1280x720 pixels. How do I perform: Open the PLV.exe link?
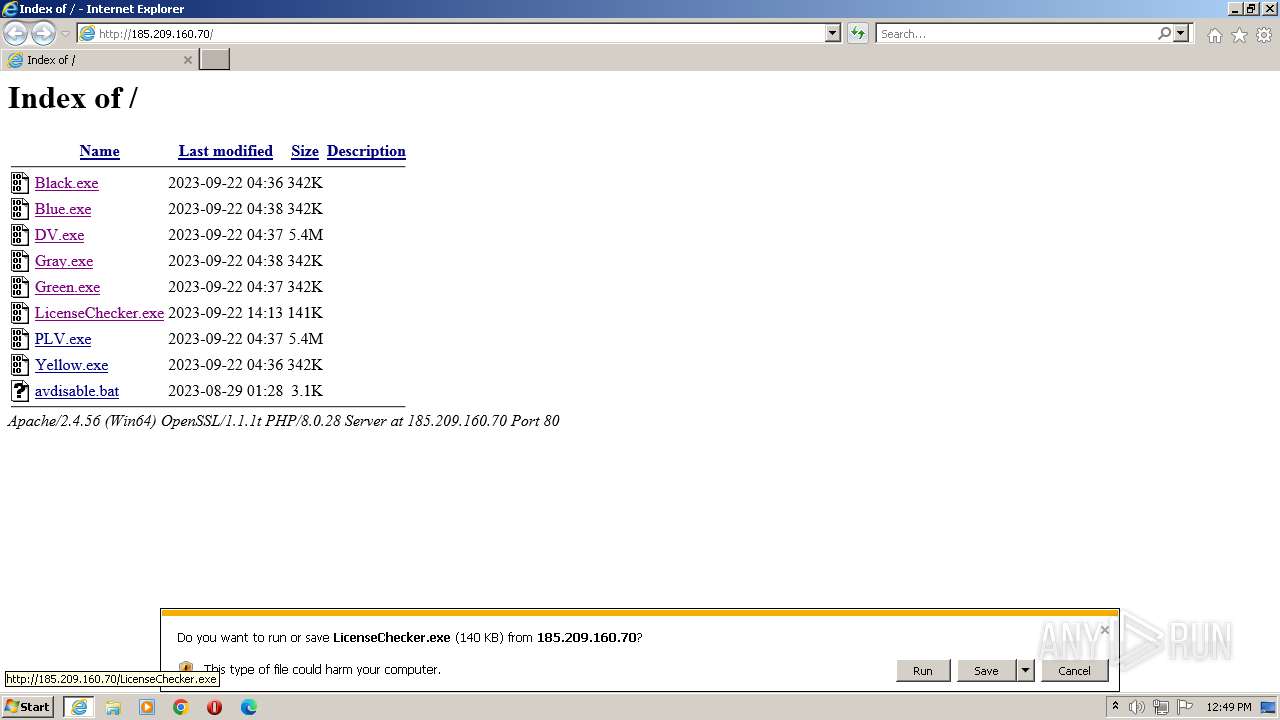click(x=63, y=339)
